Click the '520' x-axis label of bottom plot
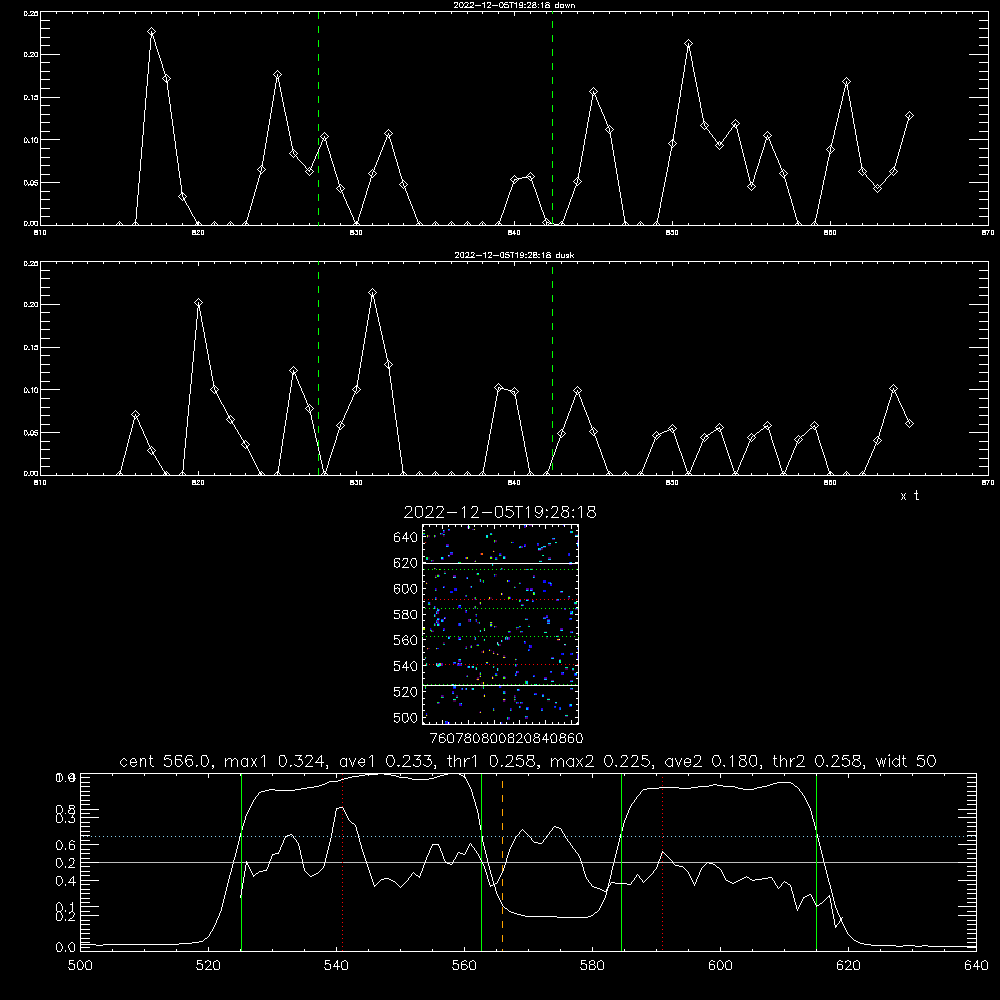Screen dimensions: 1000x1000 208,966
